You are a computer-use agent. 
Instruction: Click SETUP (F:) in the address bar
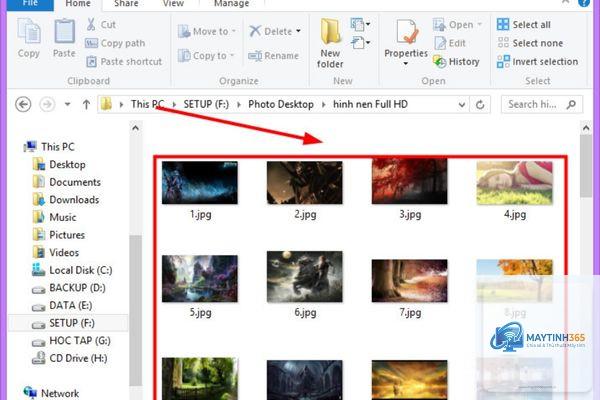coord(206,104)
